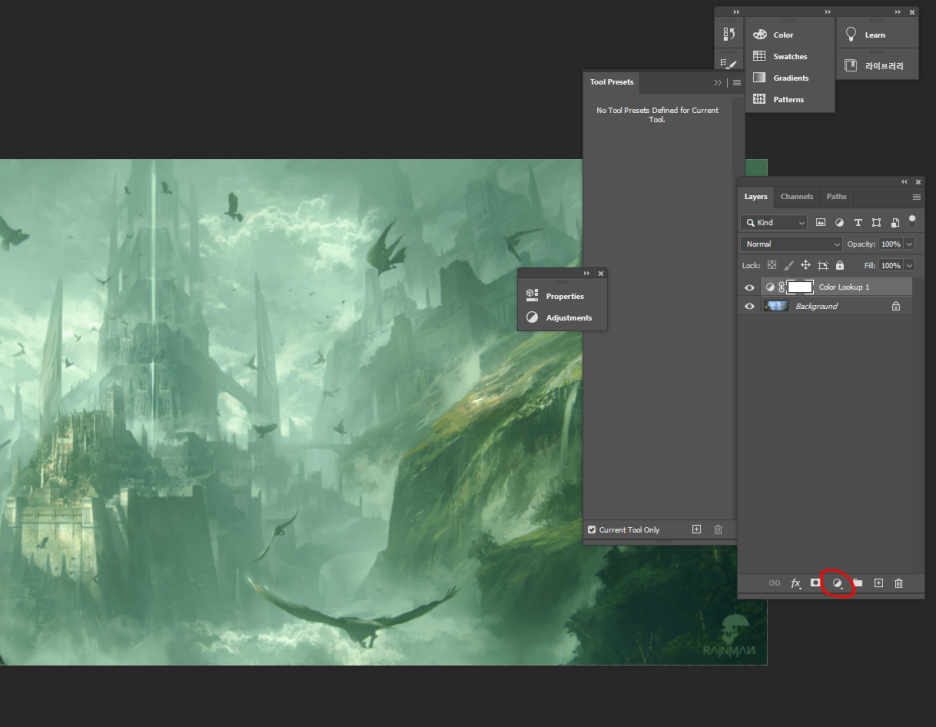This screenshot has height=727, width=936.
Task: Open the Brush Settings panel icon
Action: (x=729, y=63)
